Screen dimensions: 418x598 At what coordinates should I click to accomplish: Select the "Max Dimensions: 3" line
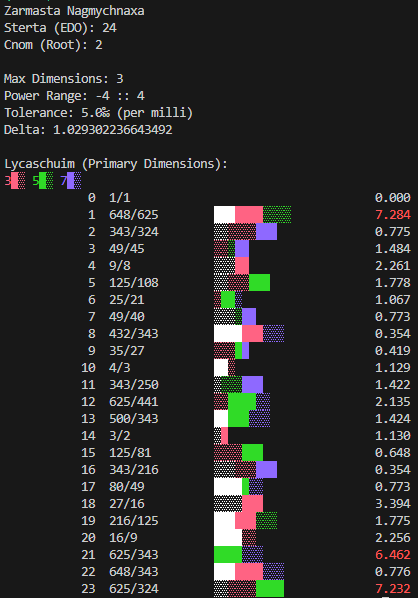click(x=64, y=79)
